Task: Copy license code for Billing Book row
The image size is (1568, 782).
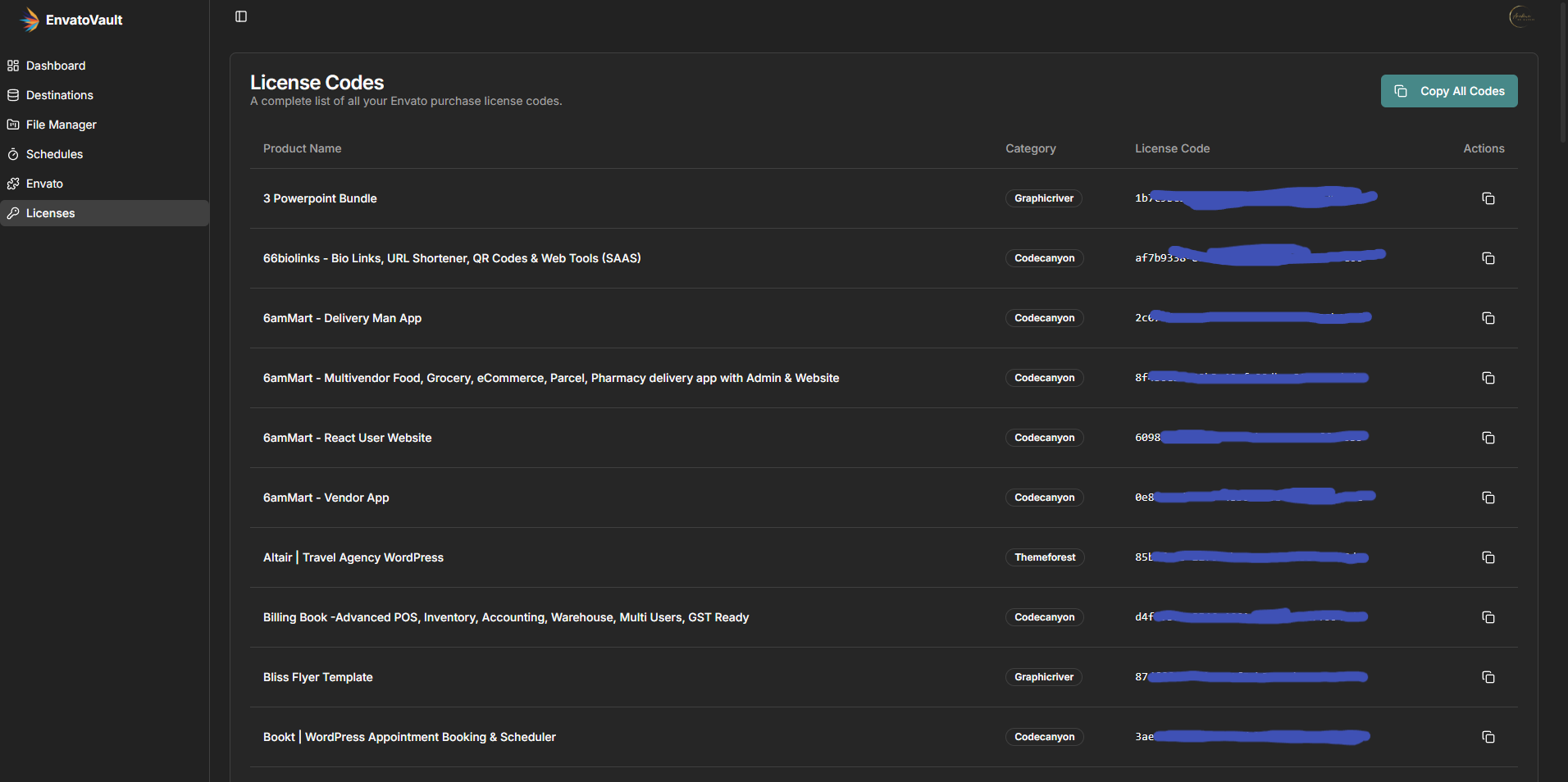Action: tap(1488, 617)
